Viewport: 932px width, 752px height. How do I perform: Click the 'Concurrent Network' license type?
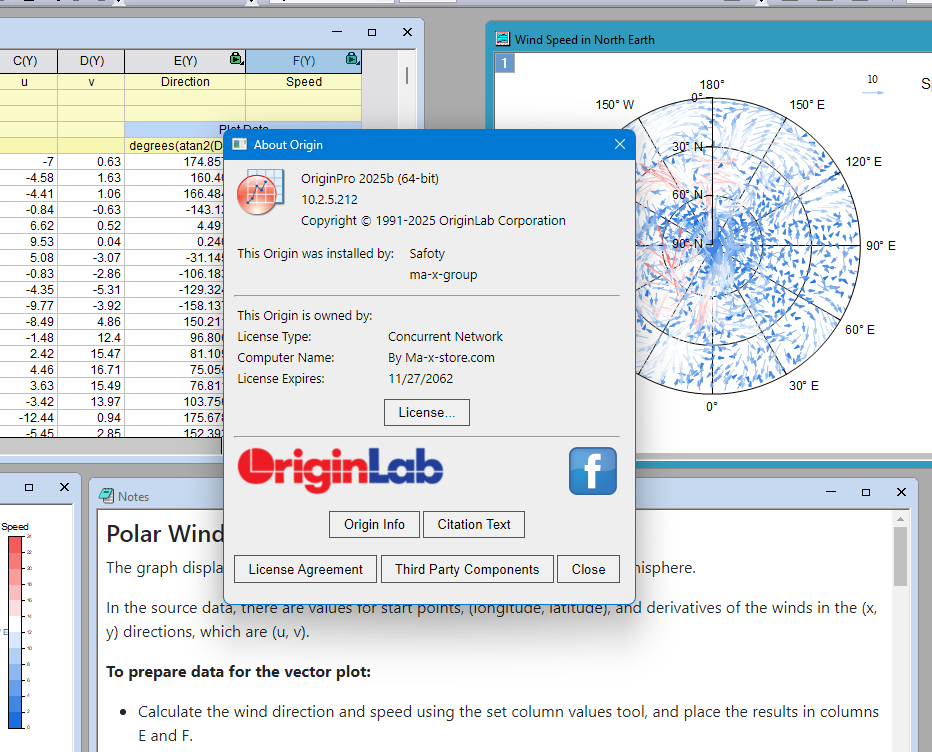coord(445,336)
